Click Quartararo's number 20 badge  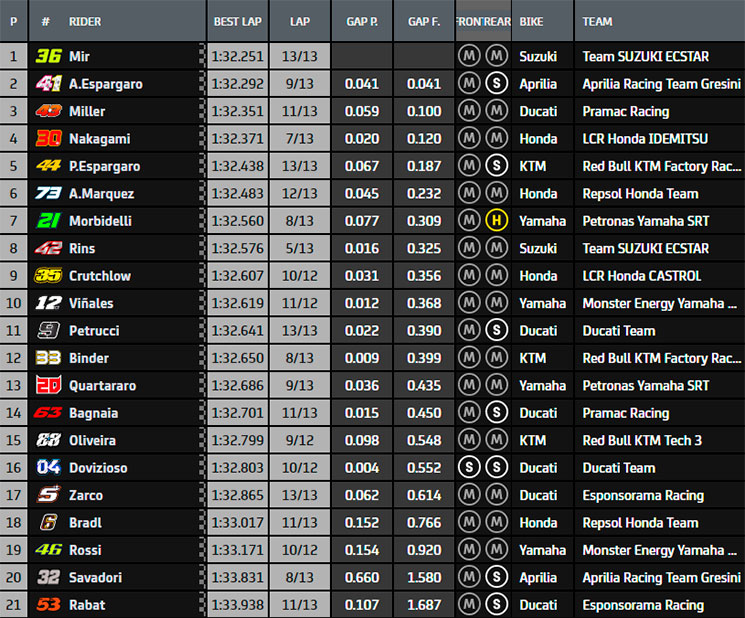[x=48, y=385]
